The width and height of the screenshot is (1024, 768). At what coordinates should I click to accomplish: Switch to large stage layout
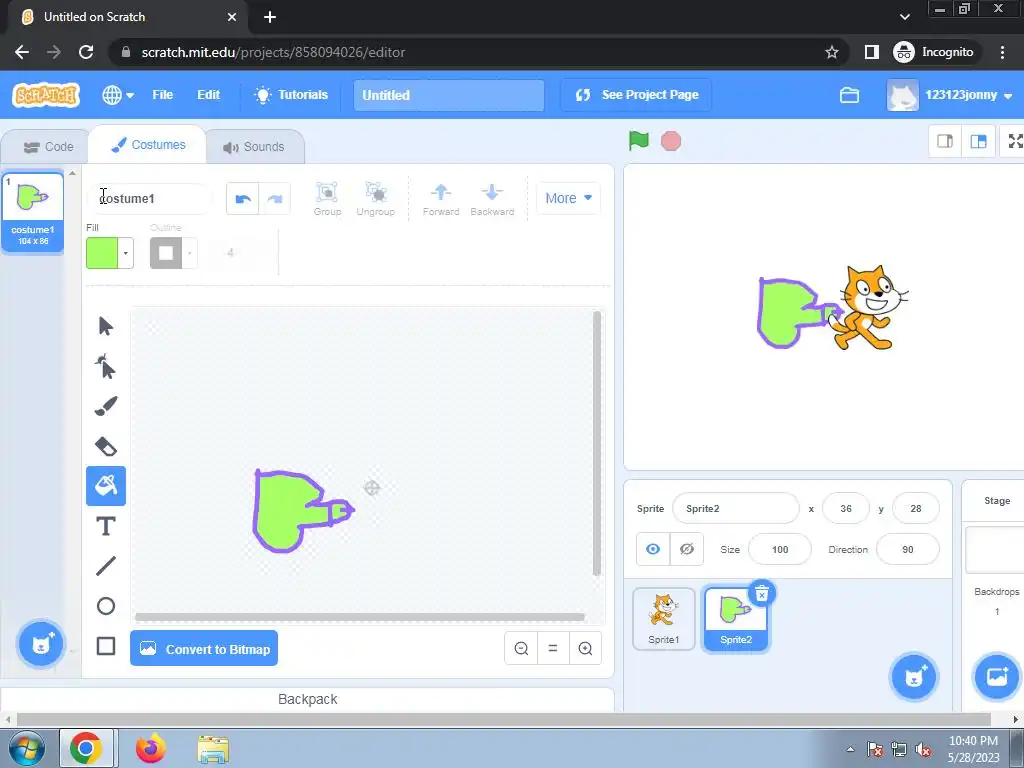tap(978, 141)
